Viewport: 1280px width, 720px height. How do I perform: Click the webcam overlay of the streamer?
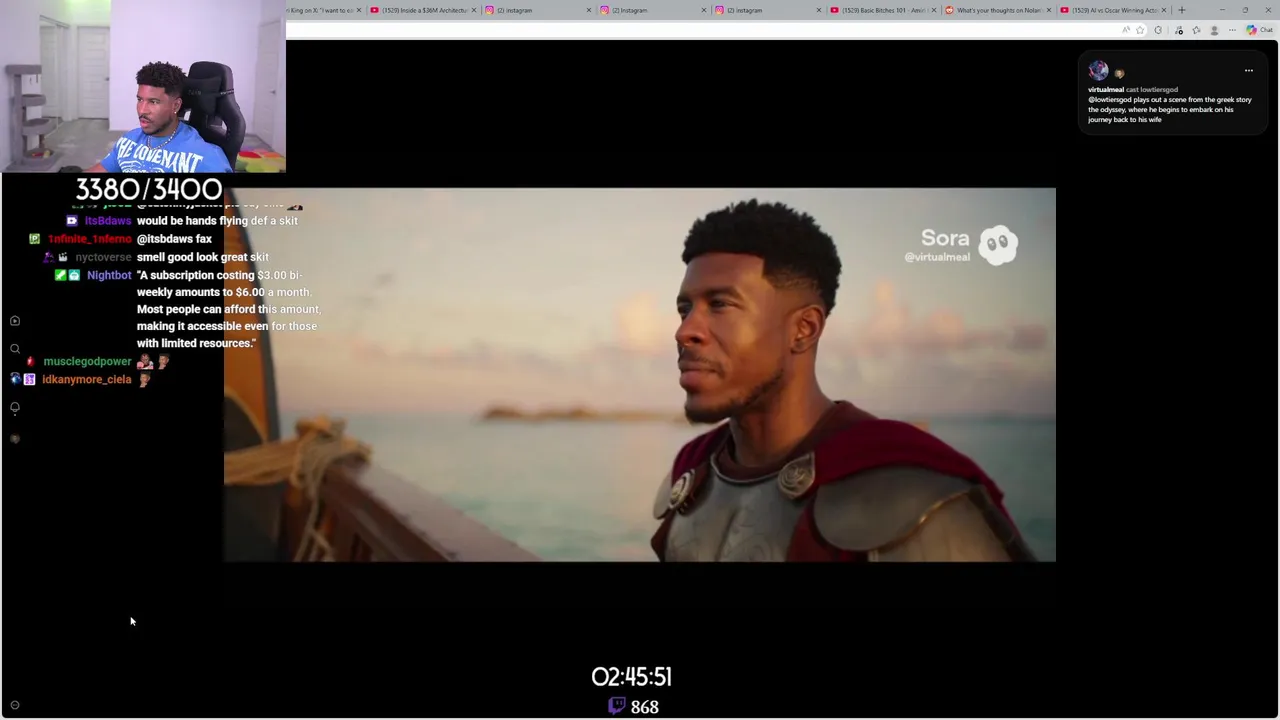tap(143, 86)
